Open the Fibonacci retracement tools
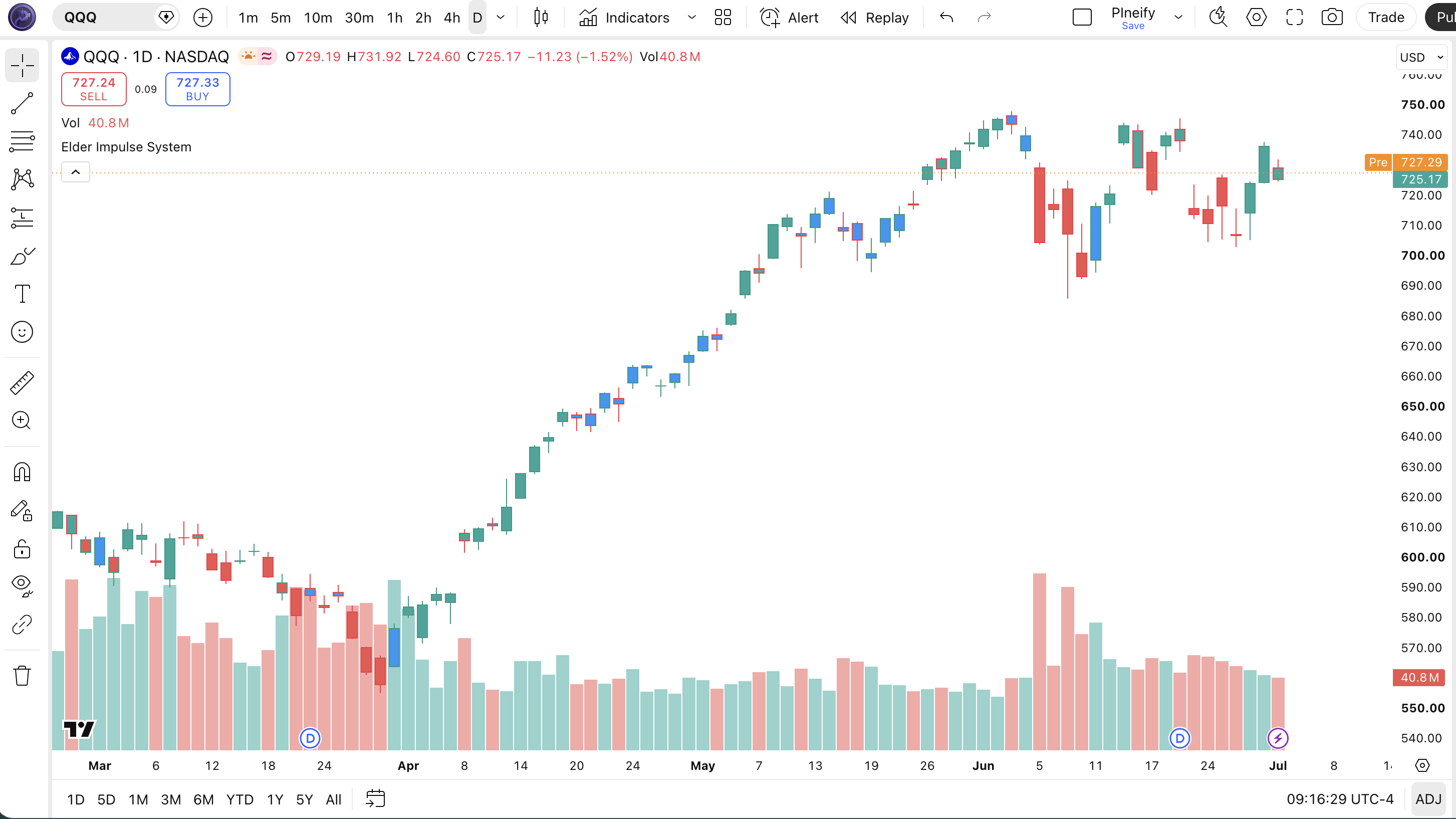 (x=22, y=141)
